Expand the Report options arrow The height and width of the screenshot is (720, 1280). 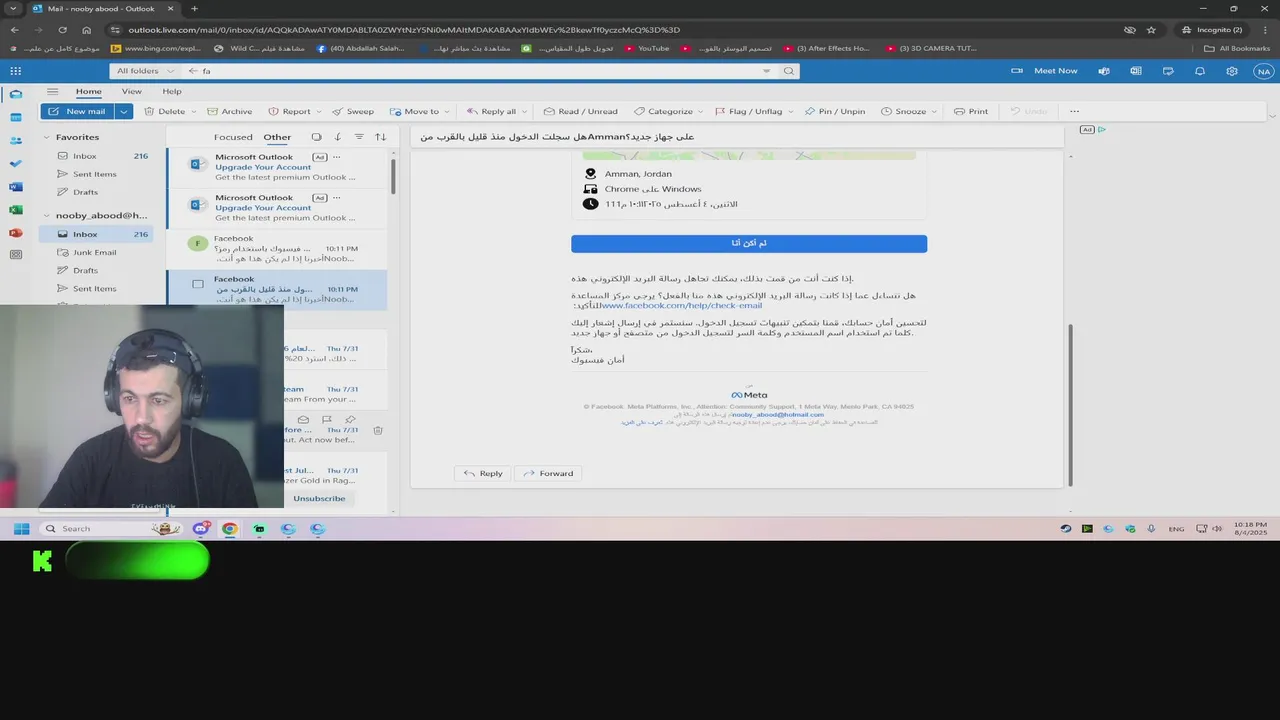click(x=319, y=111)
